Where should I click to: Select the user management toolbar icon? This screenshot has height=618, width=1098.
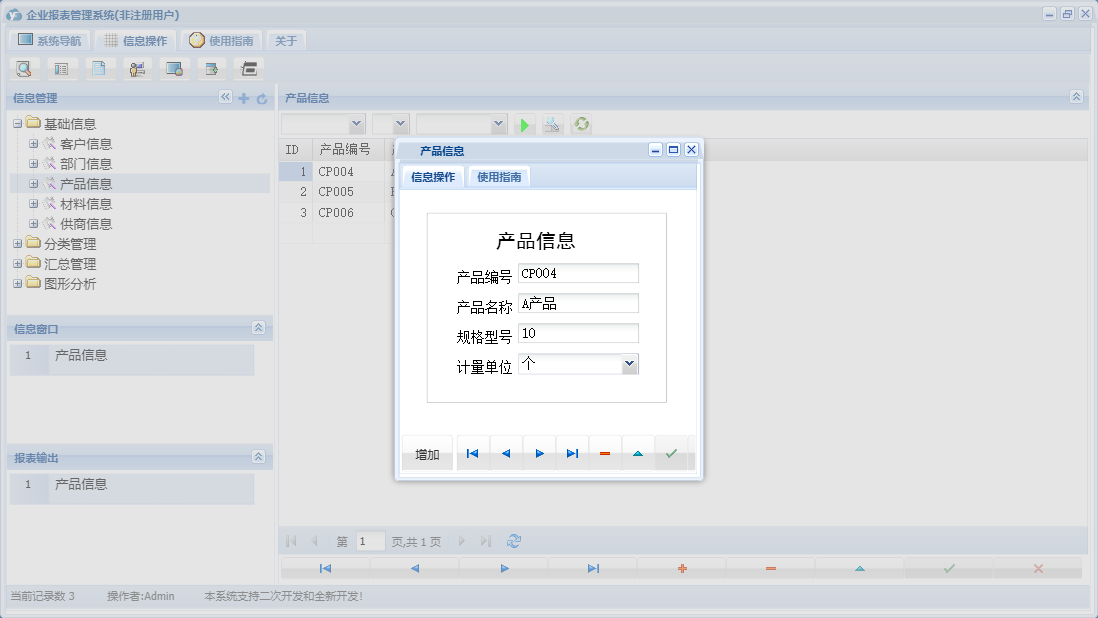(137, 68)
